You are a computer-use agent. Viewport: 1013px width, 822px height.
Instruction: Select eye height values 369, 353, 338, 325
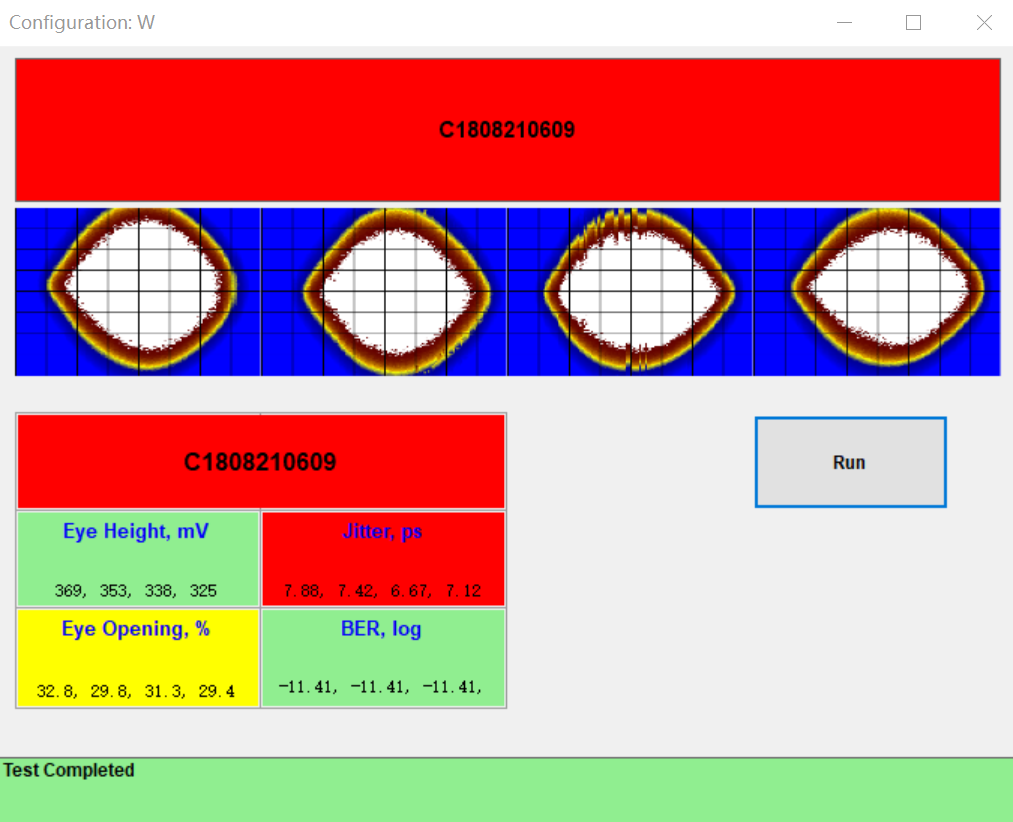(x=136, y=590)
